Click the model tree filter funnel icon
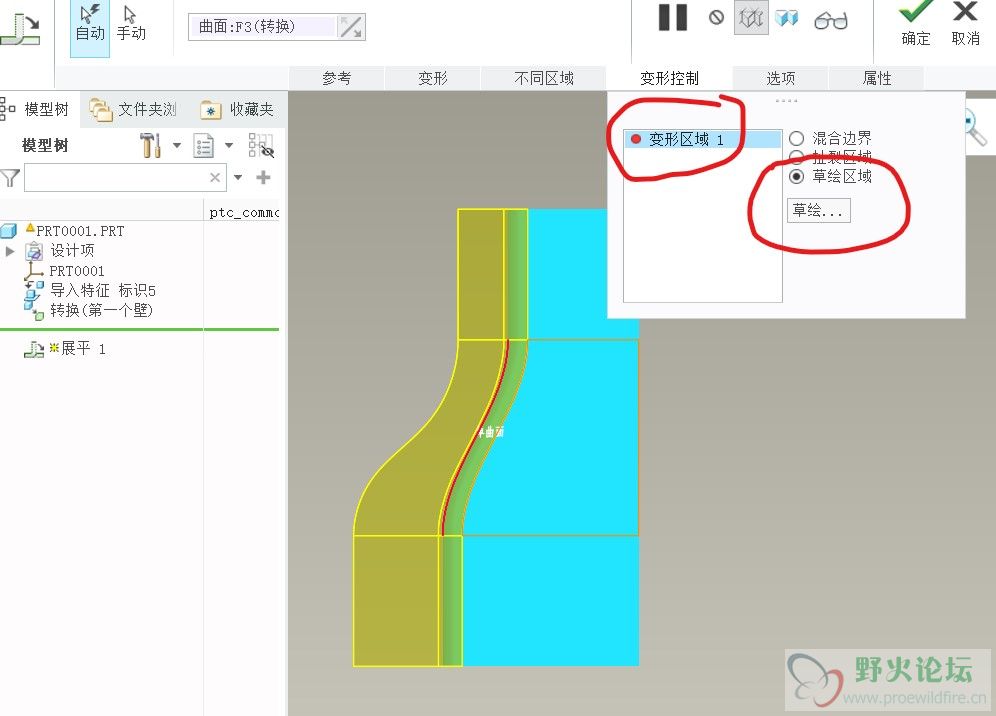 click(x=10, y=178)
